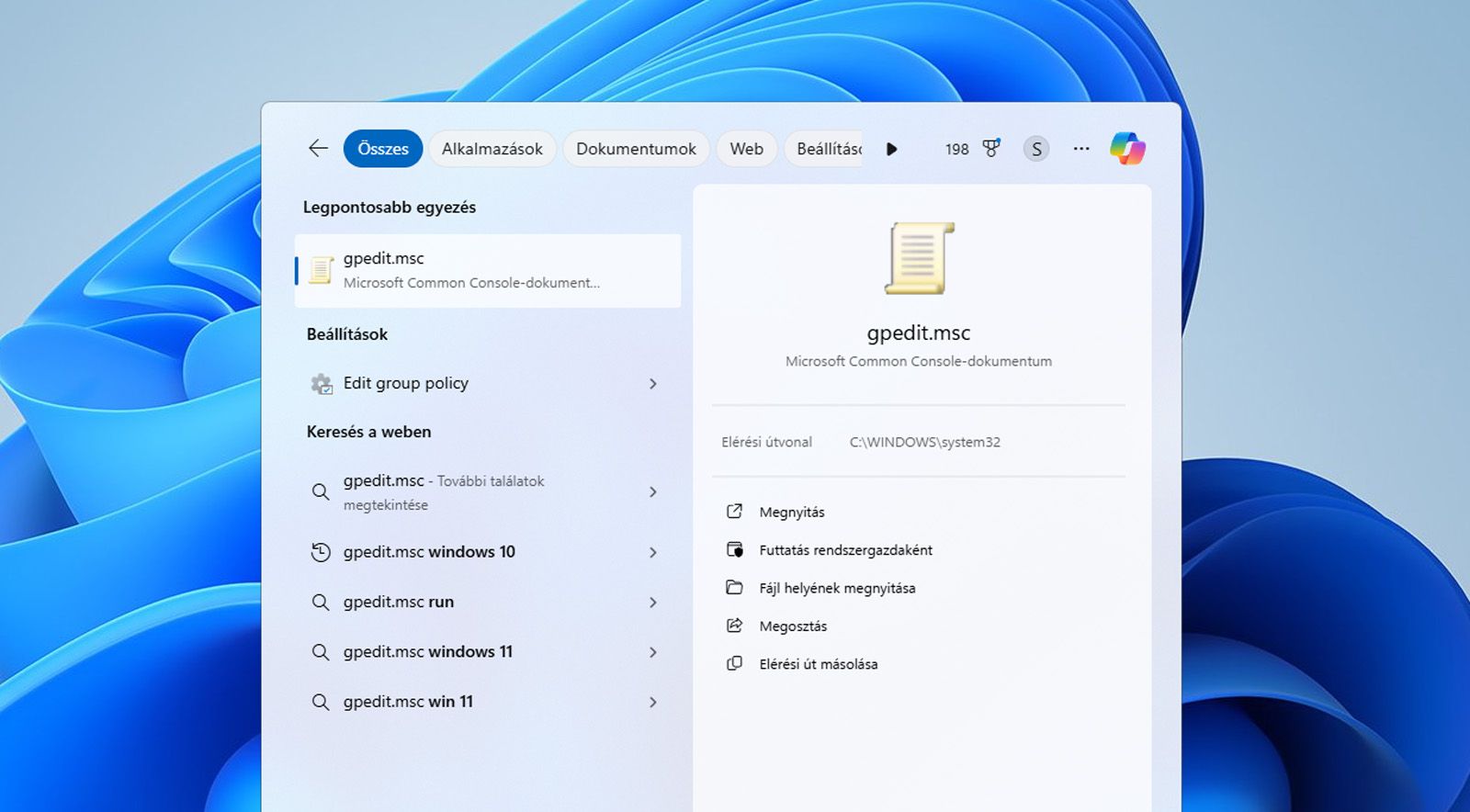
Task: Switch to the Alkalmazások tab
Action: coord(492,149)
